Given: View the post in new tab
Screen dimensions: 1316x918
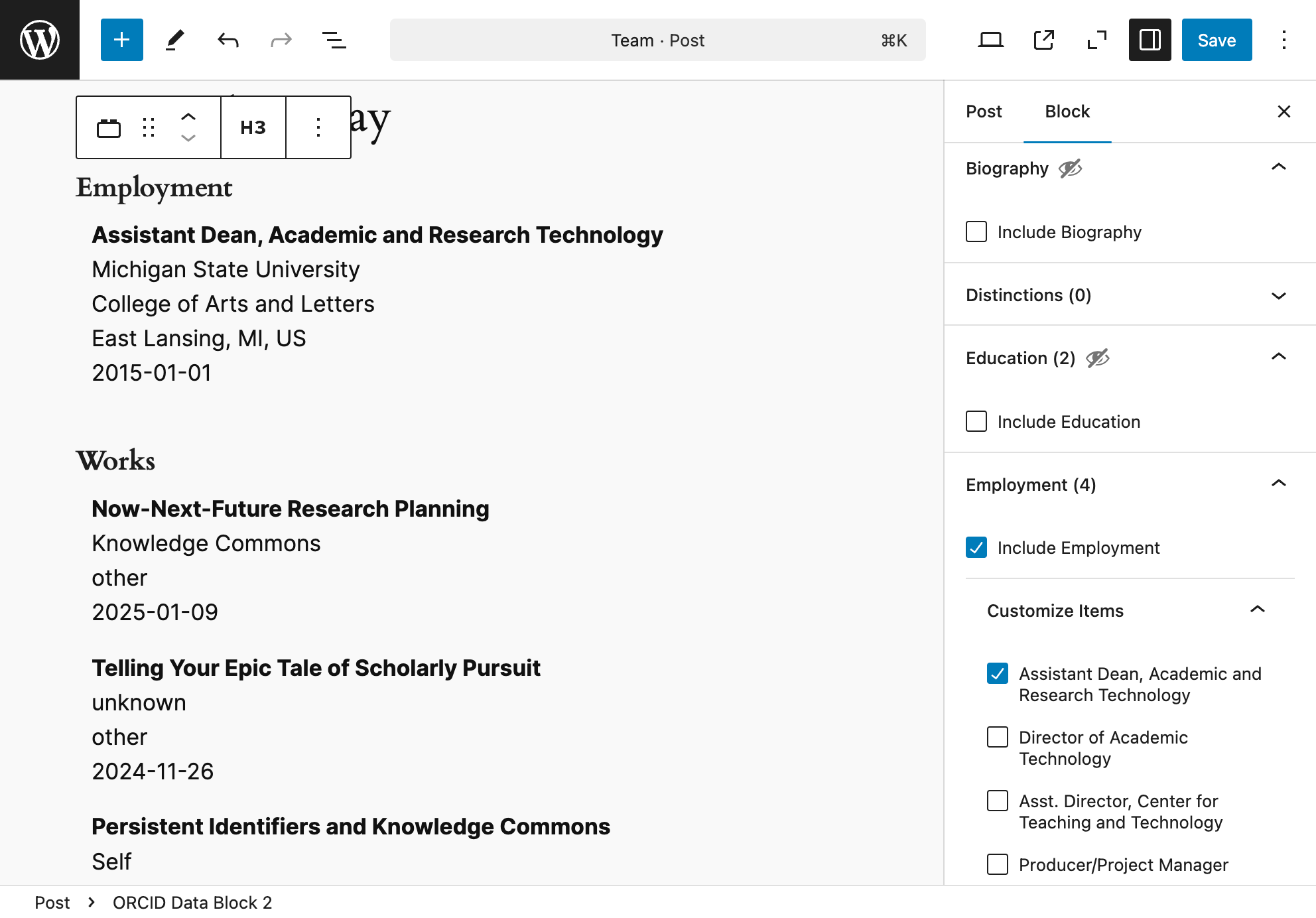Looking at the screenshot, I should coord(1044,40).
